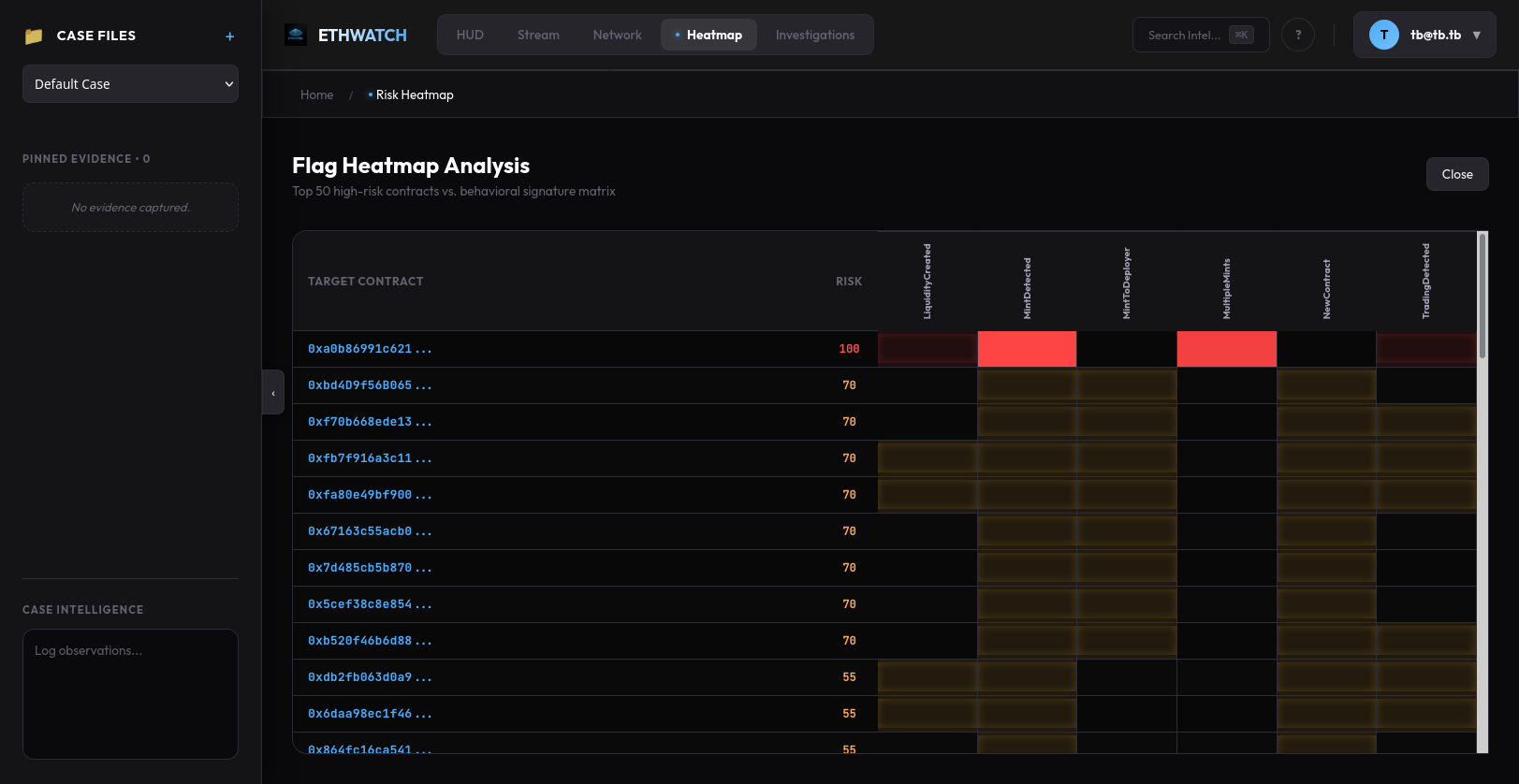
Task: Open the Default Case dropdown
Action: pyautogui.click(x=130, y=84)
